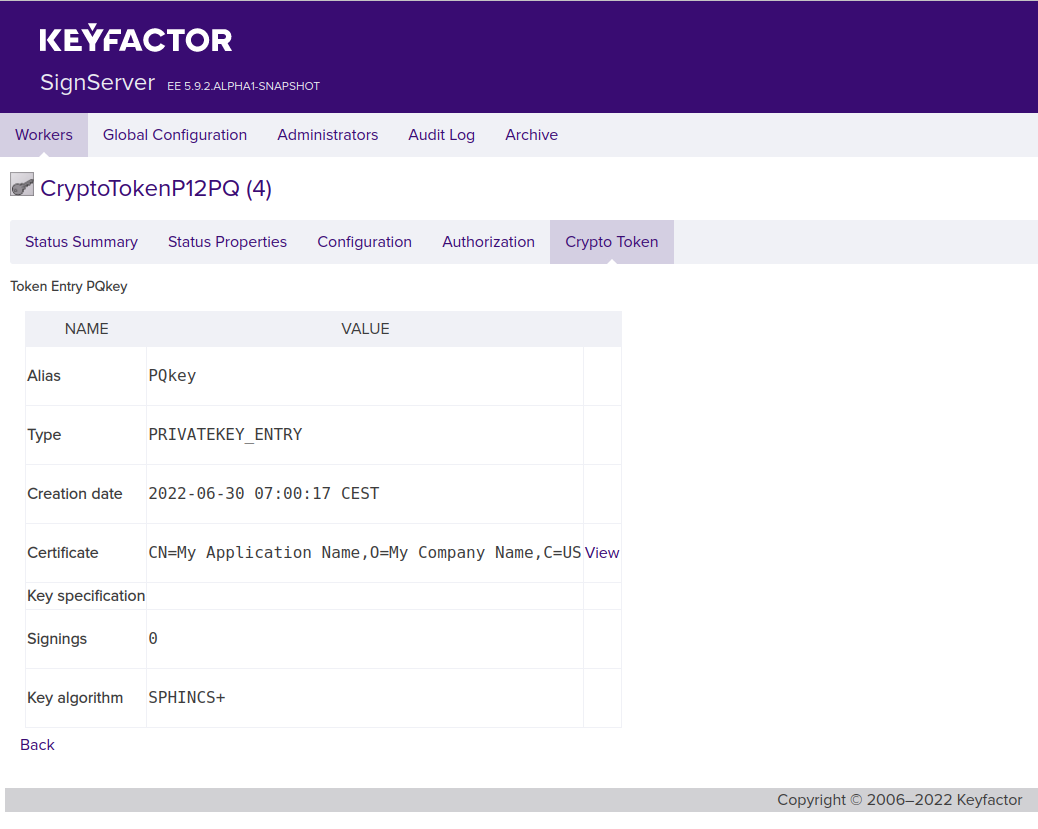Open the Configuration tab

tap(364, 242)
